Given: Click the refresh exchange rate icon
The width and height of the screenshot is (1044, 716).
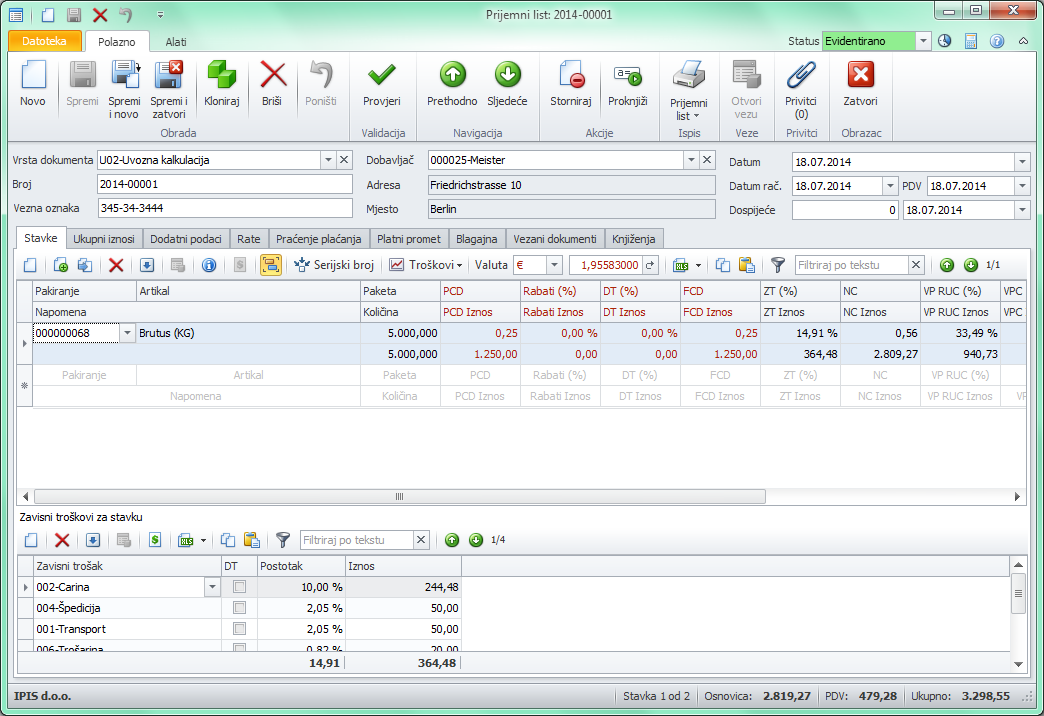Looking at the screenshot, I should [650, 265].
